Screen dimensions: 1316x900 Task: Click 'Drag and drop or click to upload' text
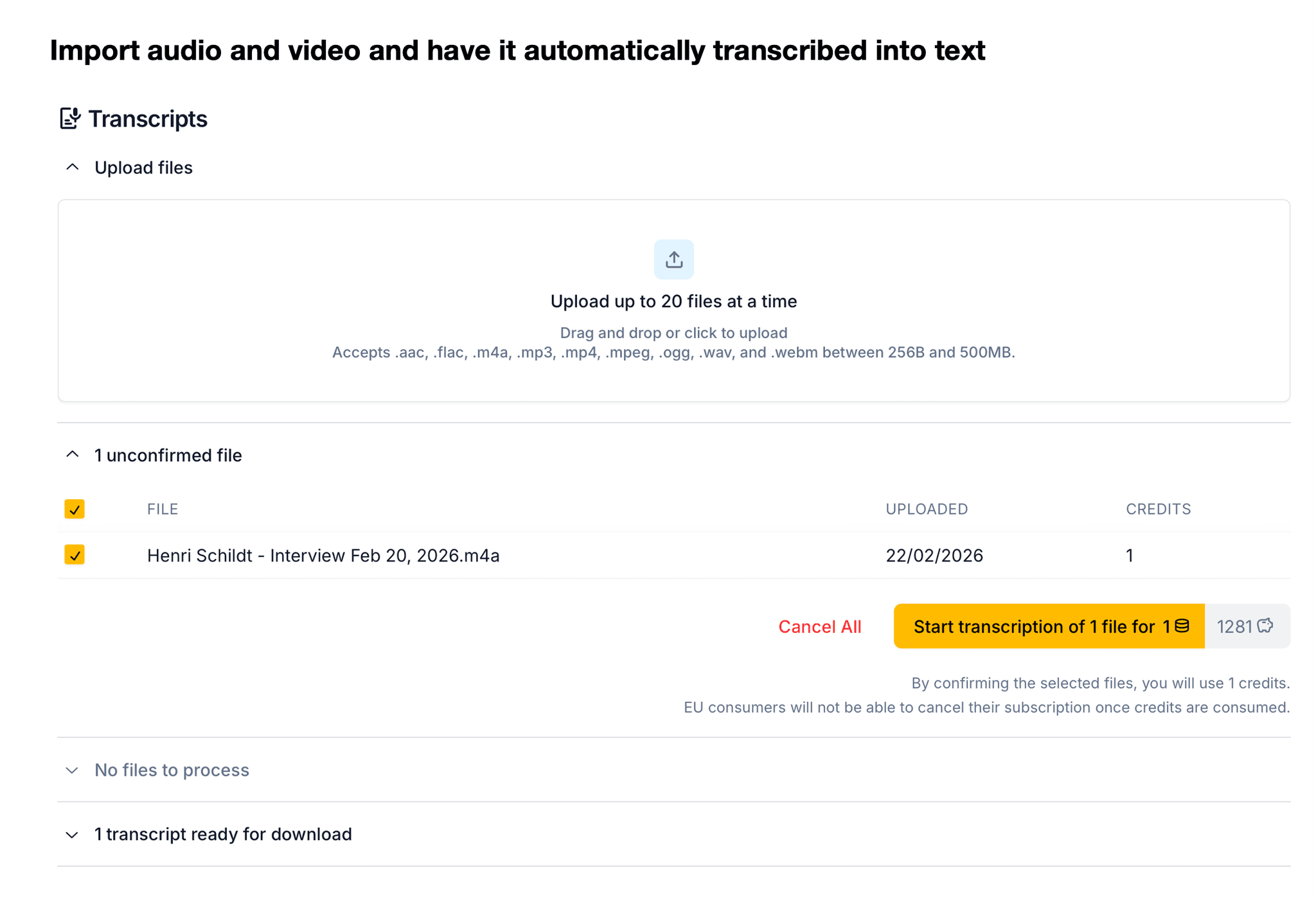coord(673,333)
